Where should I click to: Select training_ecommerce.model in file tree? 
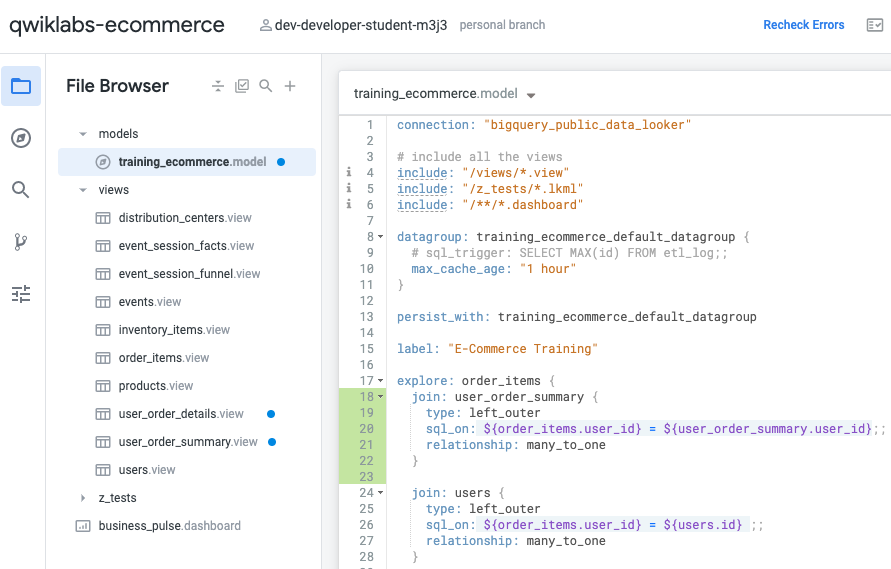187,162
